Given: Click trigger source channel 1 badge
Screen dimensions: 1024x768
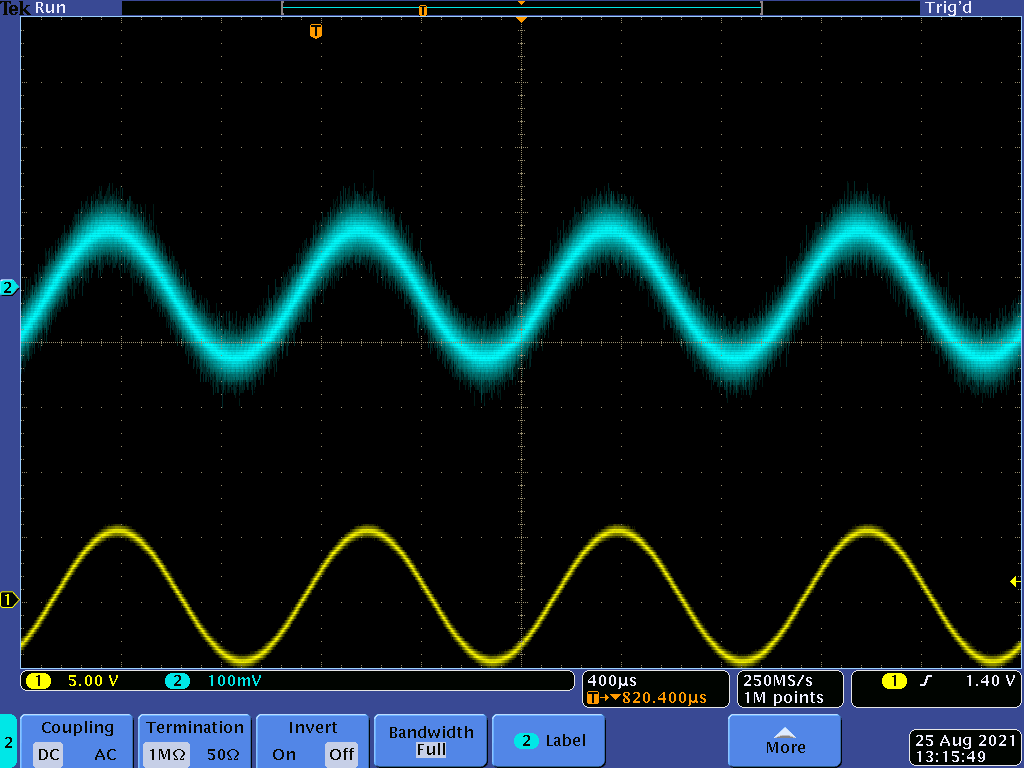Looking at the screenshot, I should point(894,681).
